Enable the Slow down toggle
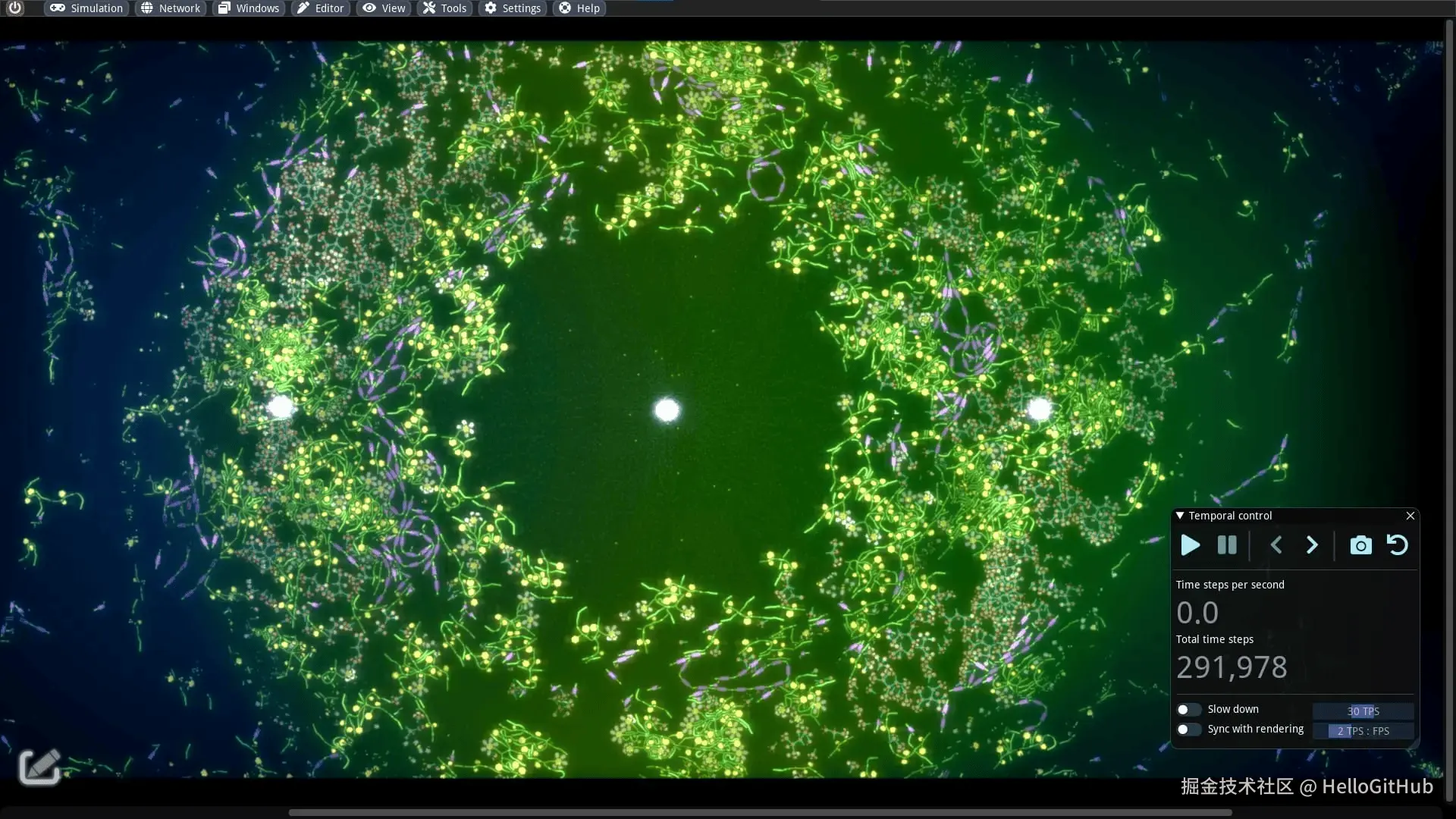The width and height of the screenshot is (1456, 819). (1188, 710)
